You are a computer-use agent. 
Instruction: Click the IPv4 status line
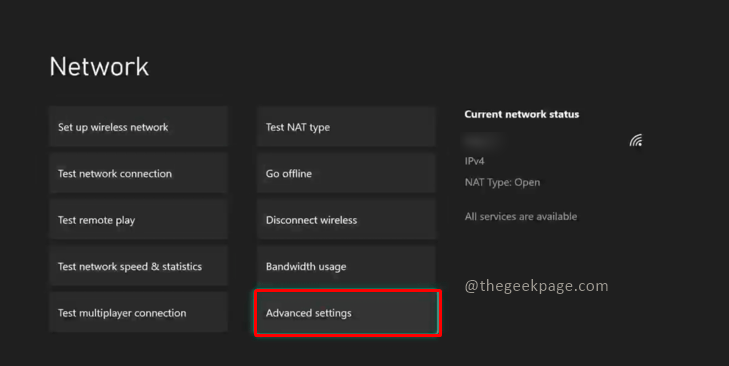474,161
